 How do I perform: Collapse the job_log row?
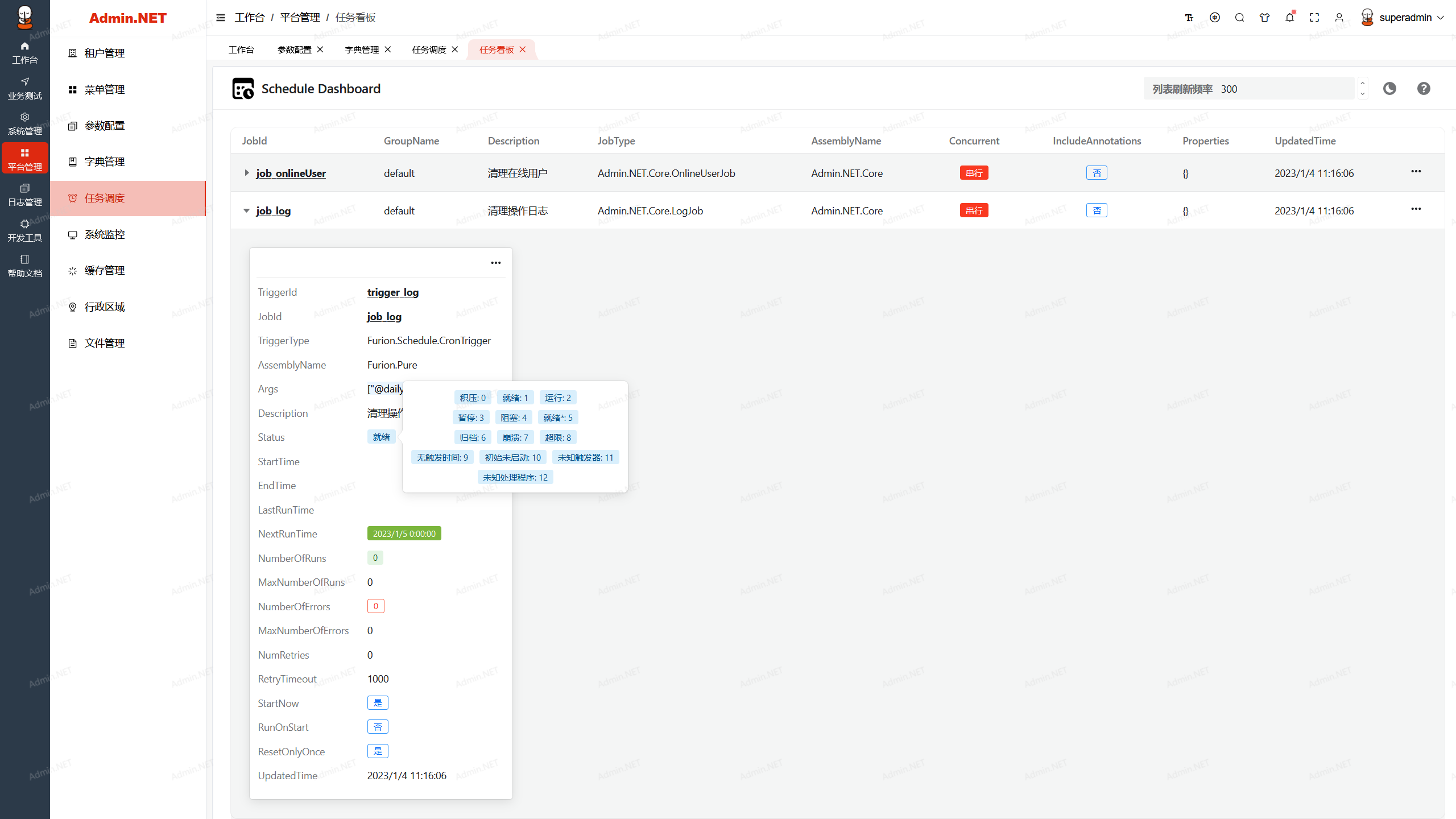(x=246, y=210)
